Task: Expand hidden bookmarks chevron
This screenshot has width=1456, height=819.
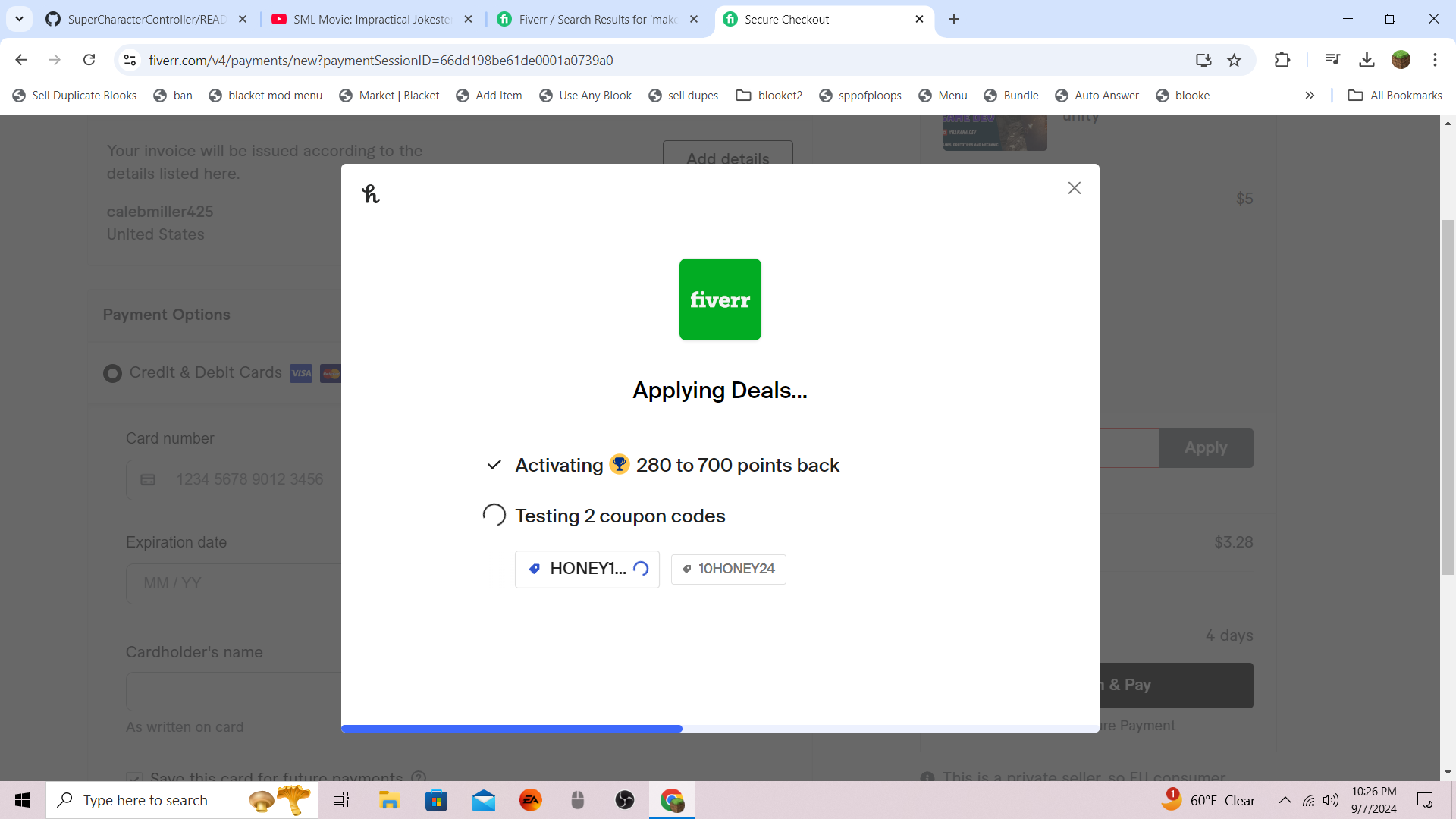Action: (x=1310, y=96)
